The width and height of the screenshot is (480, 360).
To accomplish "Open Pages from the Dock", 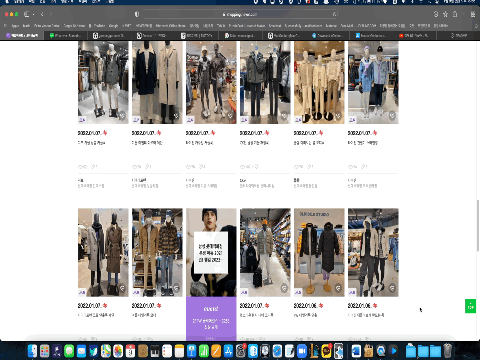I will [x=216, y=351].
